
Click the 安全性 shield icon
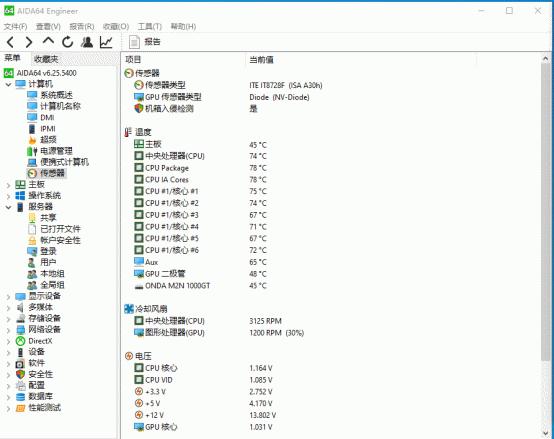(20, 374)
